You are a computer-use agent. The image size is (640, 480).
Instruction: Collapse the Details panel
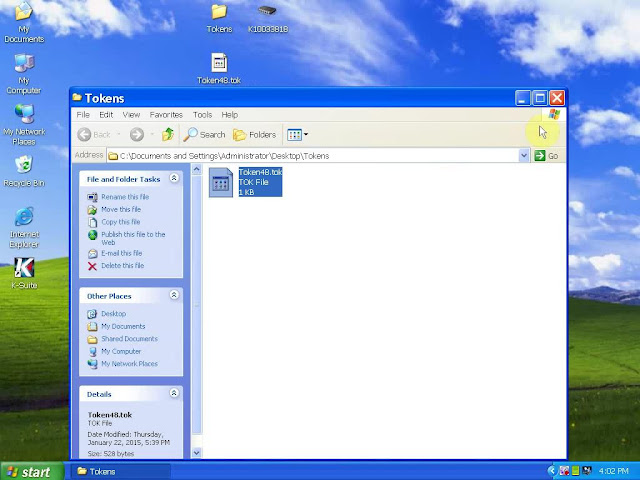pos(174,393)
